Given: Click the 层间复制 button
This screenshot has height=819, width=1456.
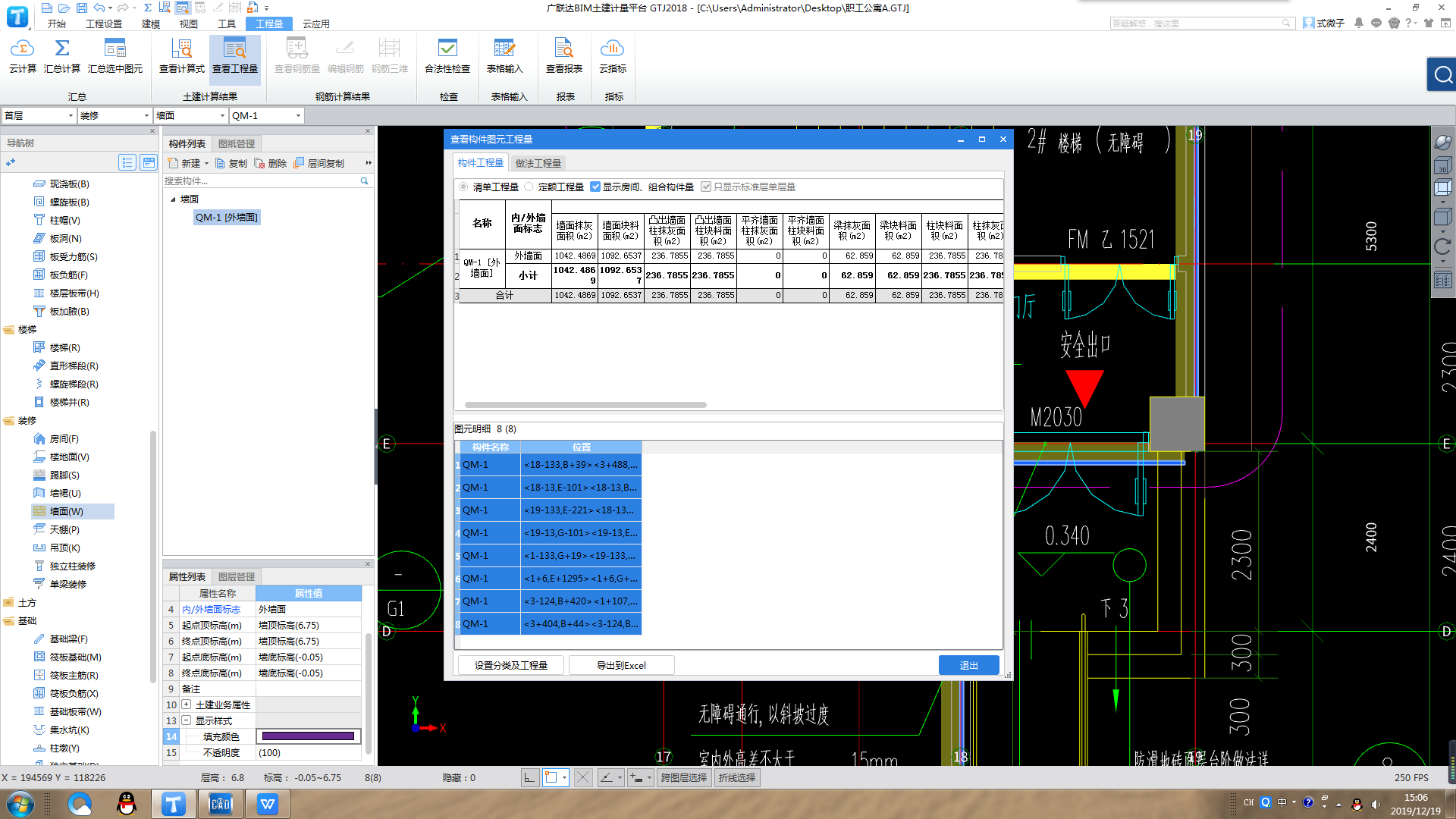Looking at the screenshot, I should 319,163.
